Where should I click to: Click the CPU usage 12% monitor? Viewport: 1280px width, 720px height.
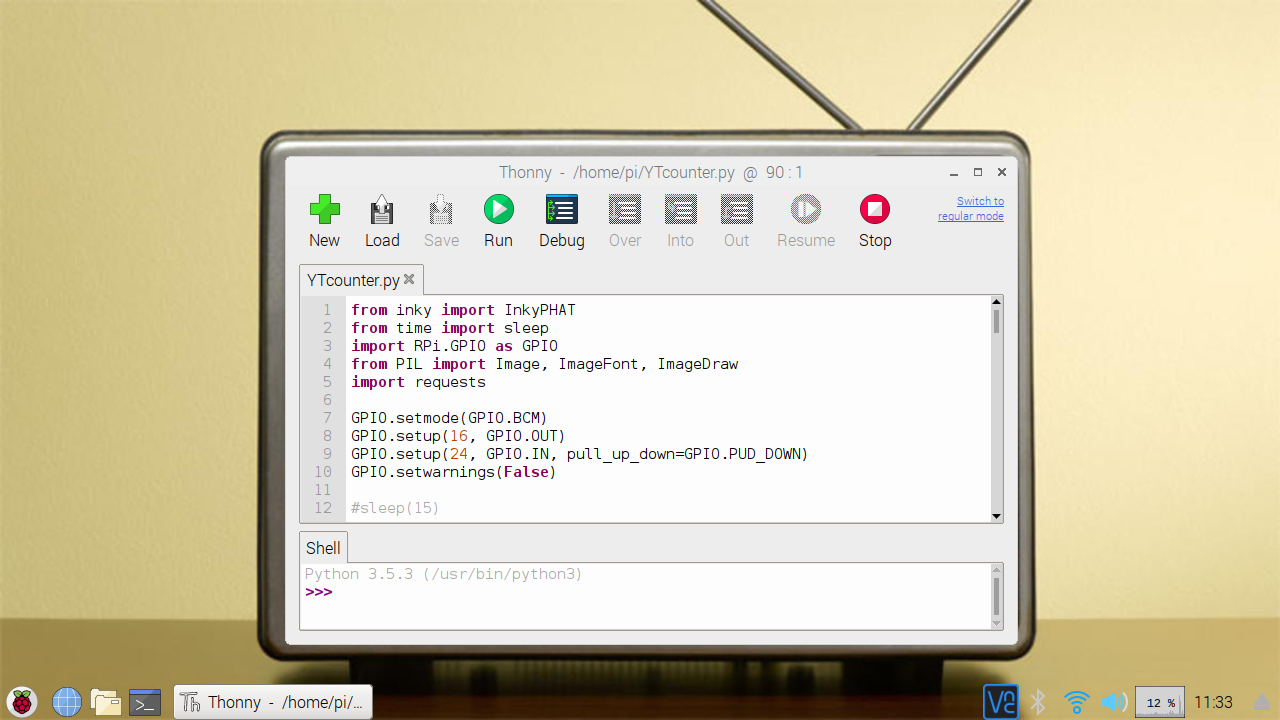1160,702
